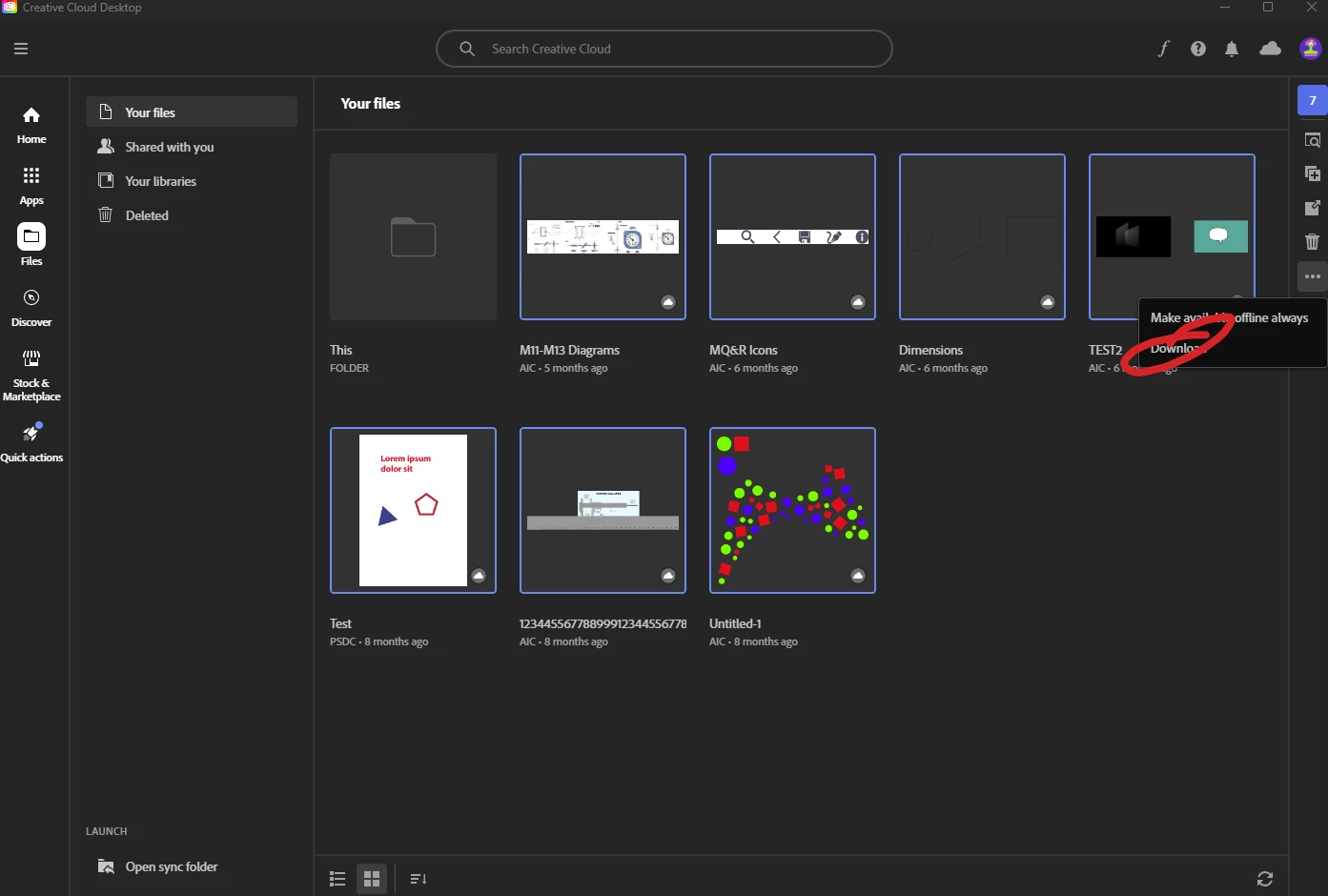Screen dimensions: 1328x896
Task: Click cloud badge on 1234455677889991 file thumbnail
Action: pyautogui.click(x=668, y=576)
